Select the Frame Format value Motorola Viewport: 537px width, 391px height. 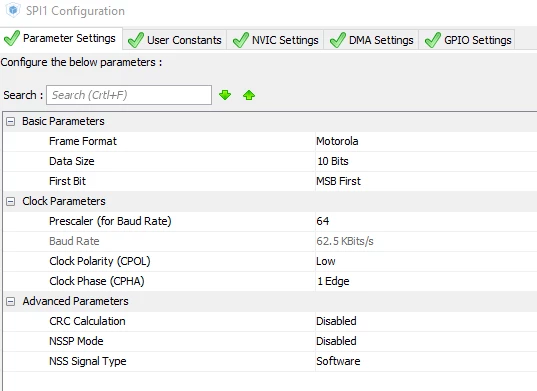pos(337,141)
